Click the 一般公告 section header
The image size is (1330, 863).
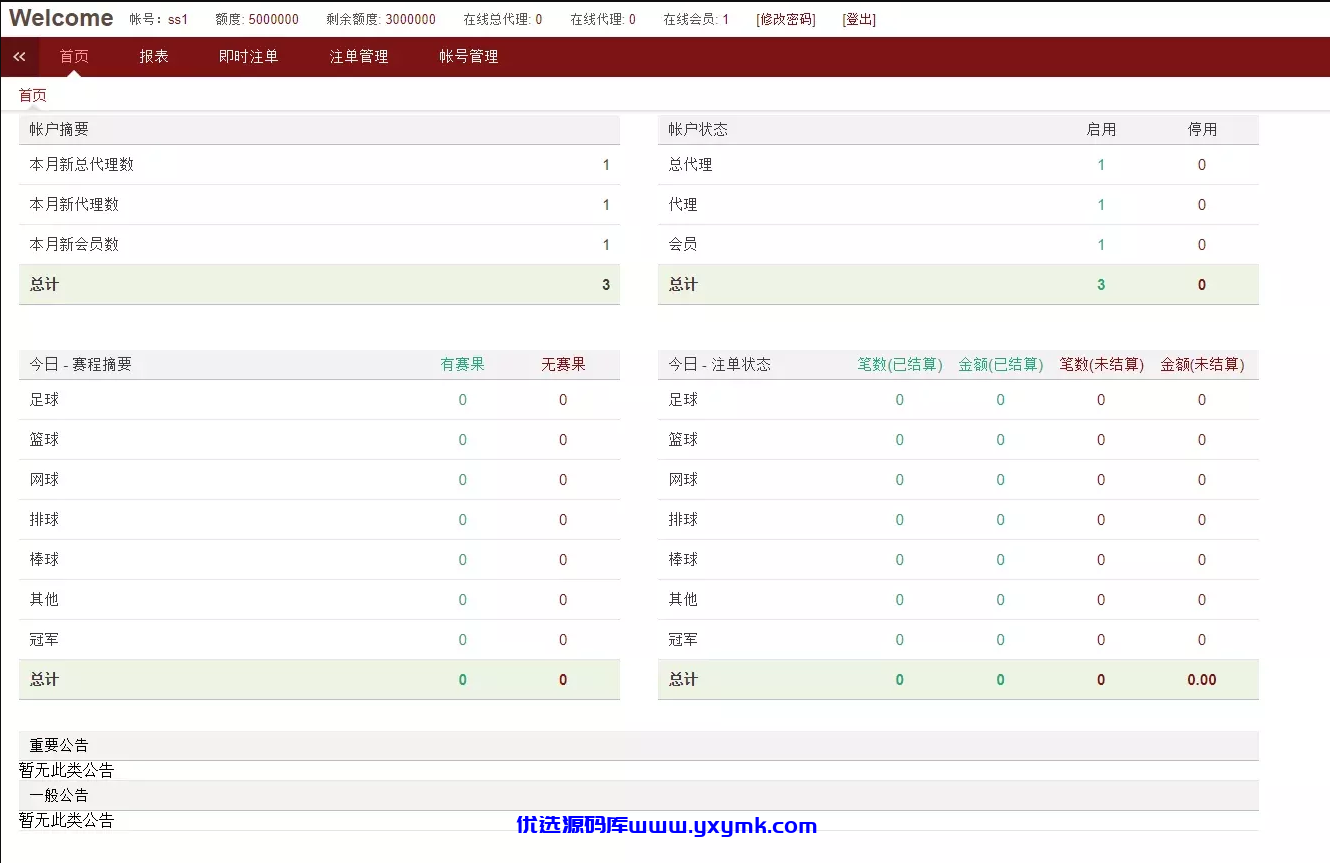638,796
